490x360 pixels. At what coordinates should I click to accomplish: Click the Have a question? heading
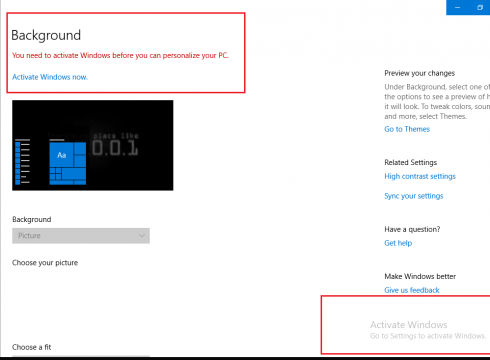[x=412, y=229]
